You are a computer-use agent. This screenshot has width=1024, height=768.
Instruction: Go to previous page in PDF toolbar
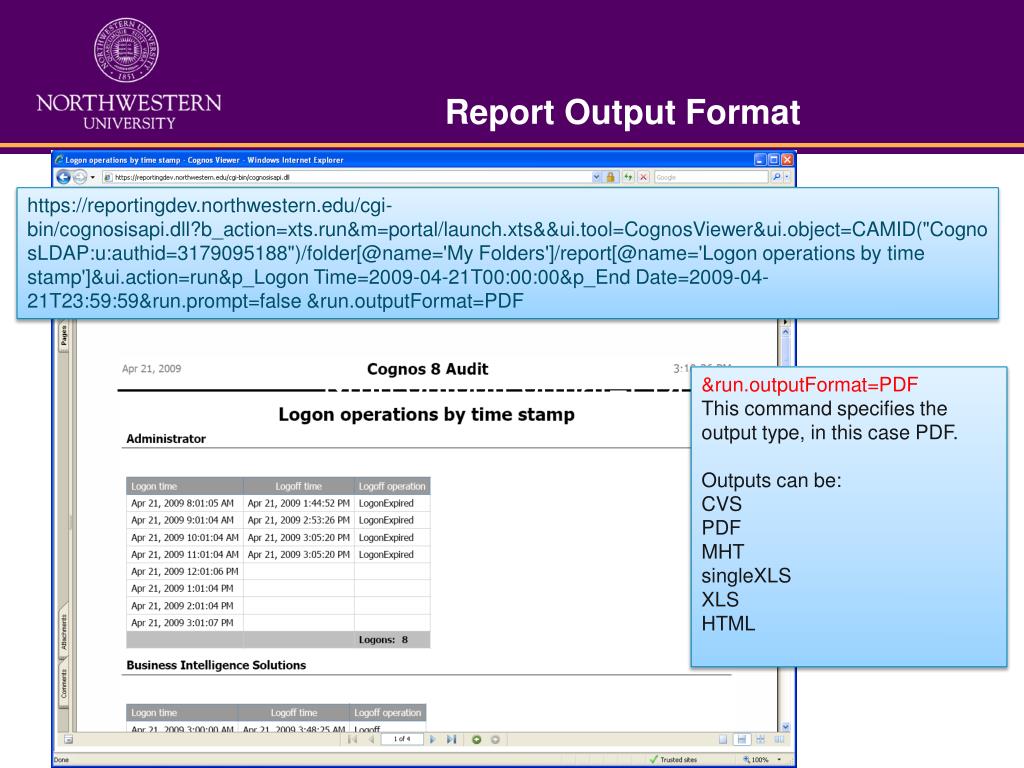[371, 739]
